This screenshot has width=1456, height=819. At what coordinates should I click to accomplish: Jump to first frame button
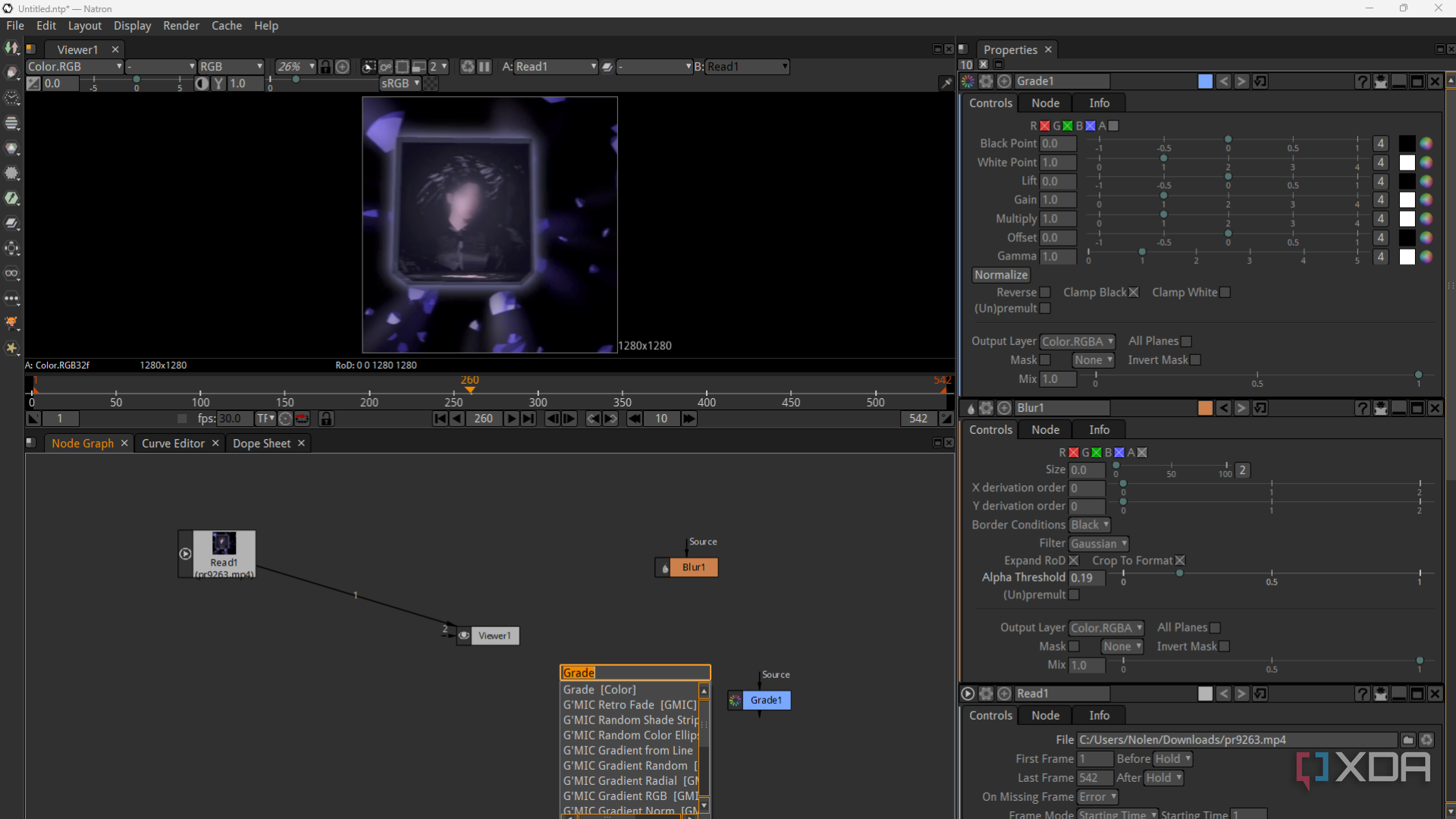(441, 419)
